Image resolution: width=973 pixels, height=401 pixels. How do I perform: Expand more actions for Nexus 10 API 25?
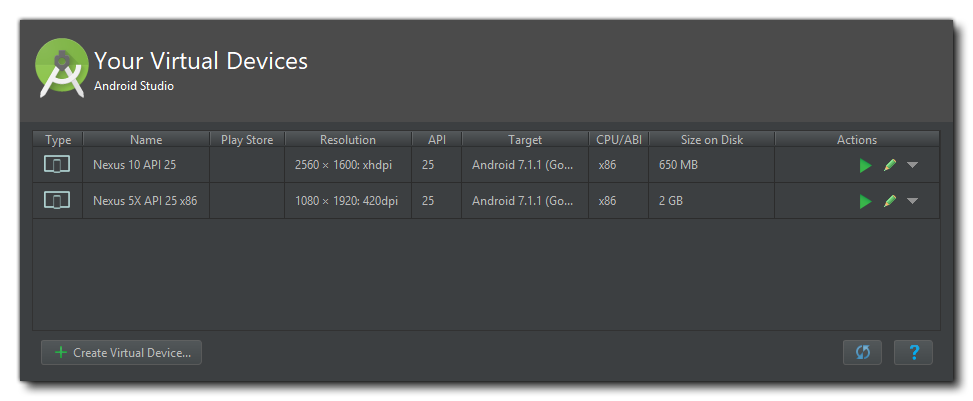click(x=912, y=165)
